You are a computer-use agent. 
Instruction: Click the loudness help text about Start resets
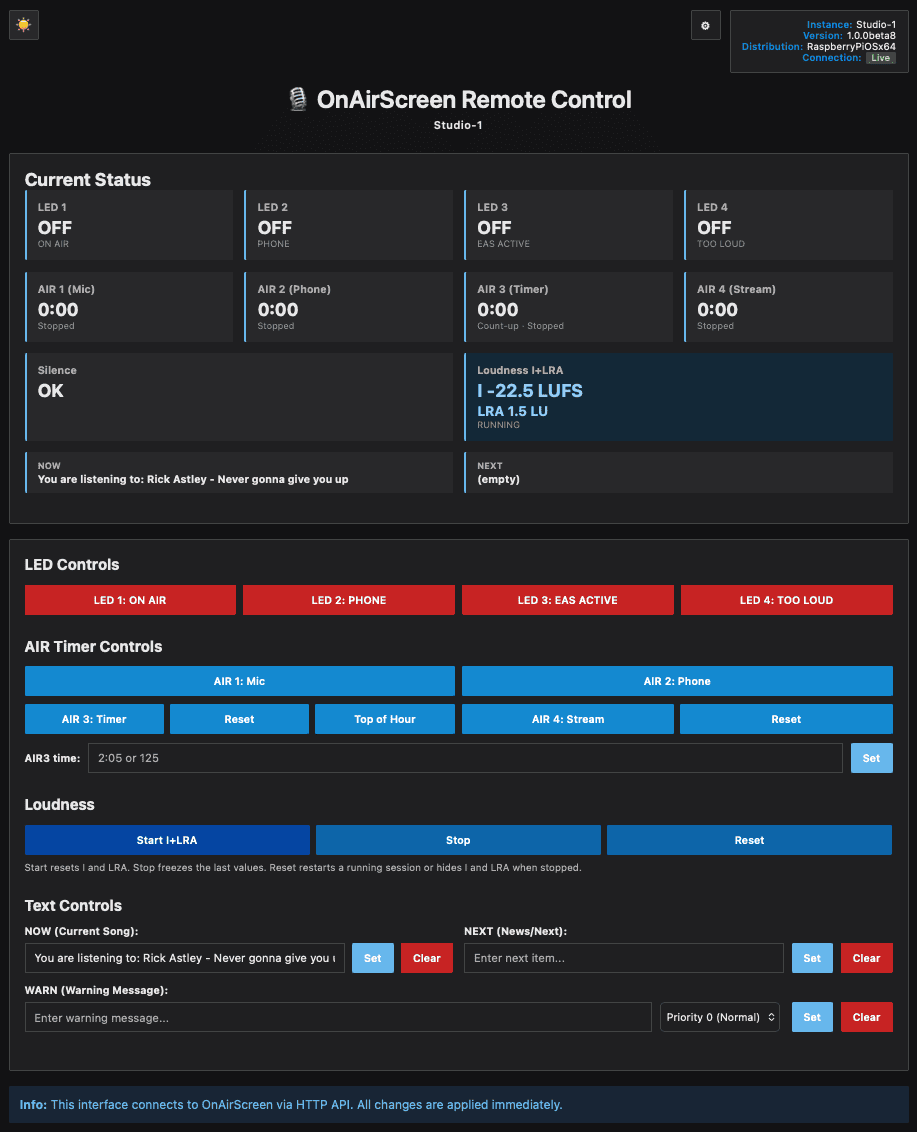point(303,868)
